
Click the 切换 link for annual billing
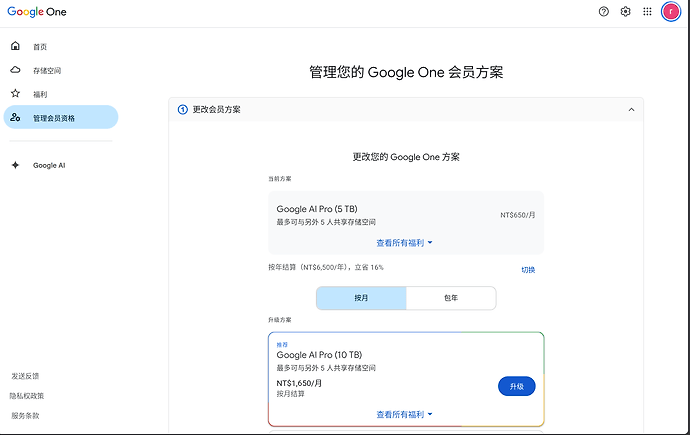click(528, 270)
